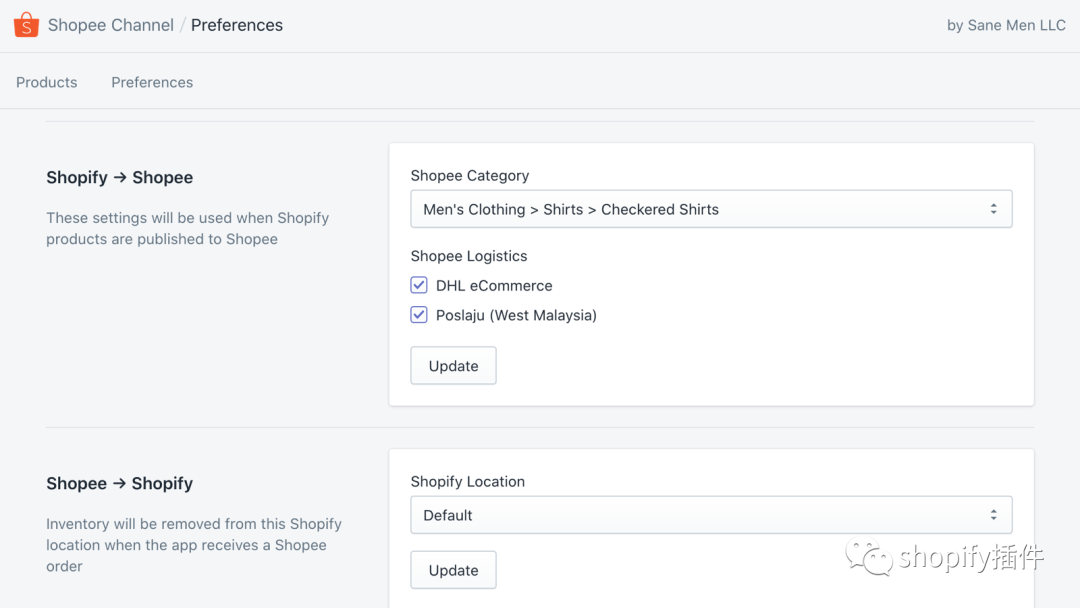Click the orange Shopee bag logo
The image size is (1080, 608).
[x=26, y=25]
